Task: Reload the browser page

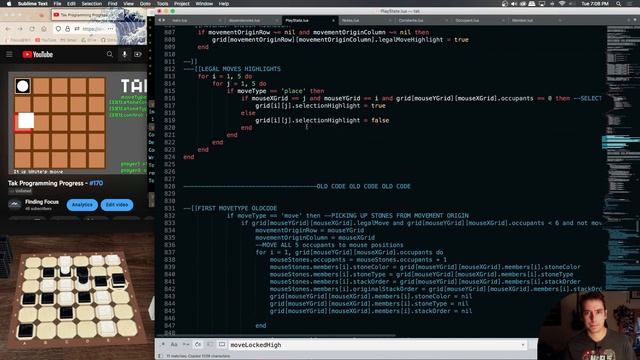Action: [32, 29]
